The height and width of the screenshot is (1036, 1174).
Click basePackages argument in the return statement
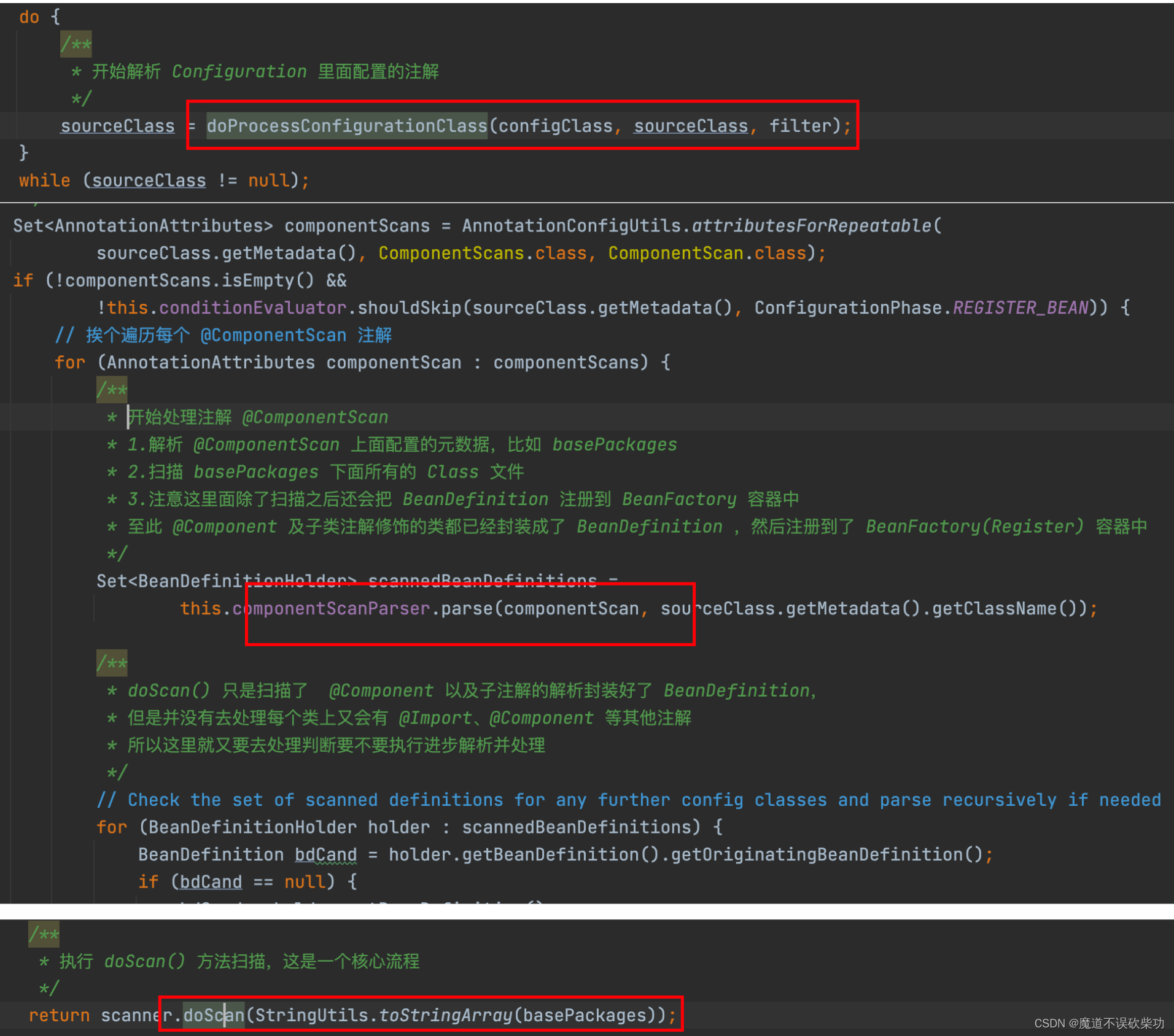coord(585,1015)
